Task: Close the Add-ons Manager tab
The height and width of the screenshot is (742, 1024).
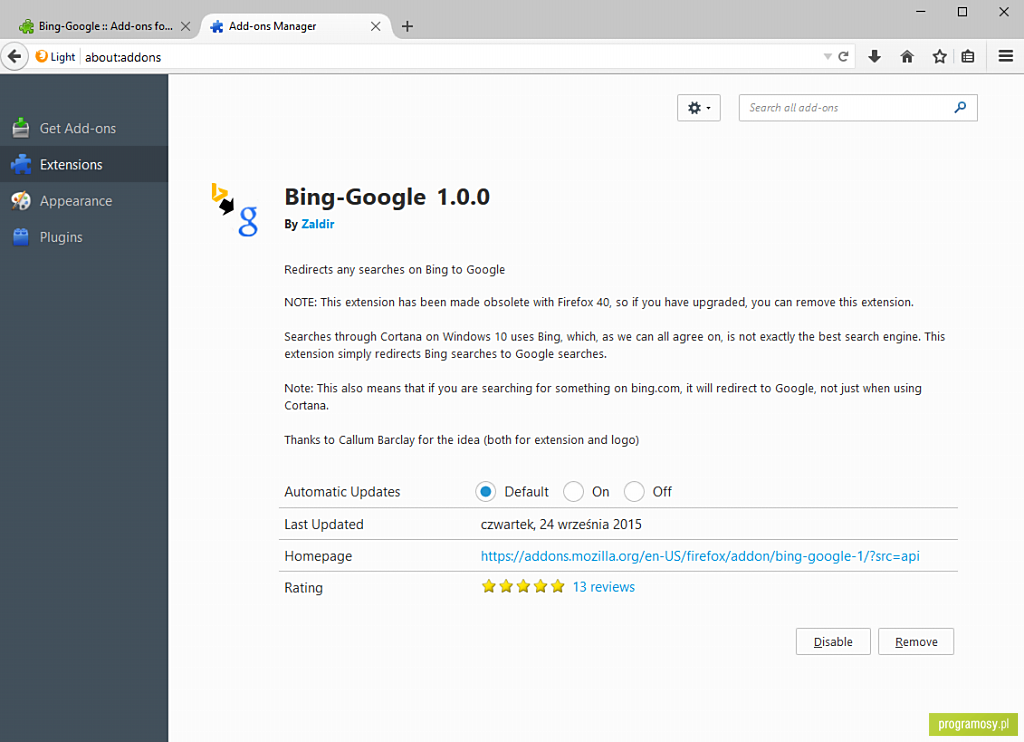Action: [376, 26]
